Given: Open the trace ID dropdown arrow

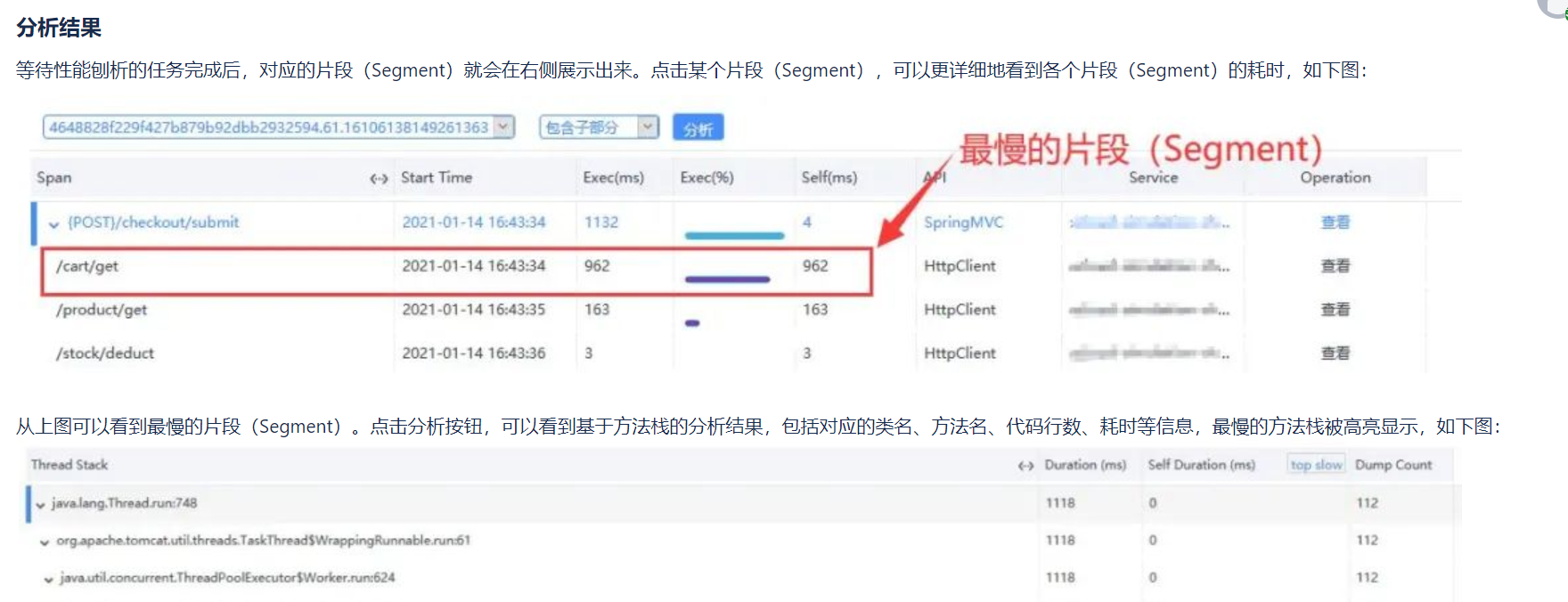Looking at the screenshot, I should click(503, 126).
